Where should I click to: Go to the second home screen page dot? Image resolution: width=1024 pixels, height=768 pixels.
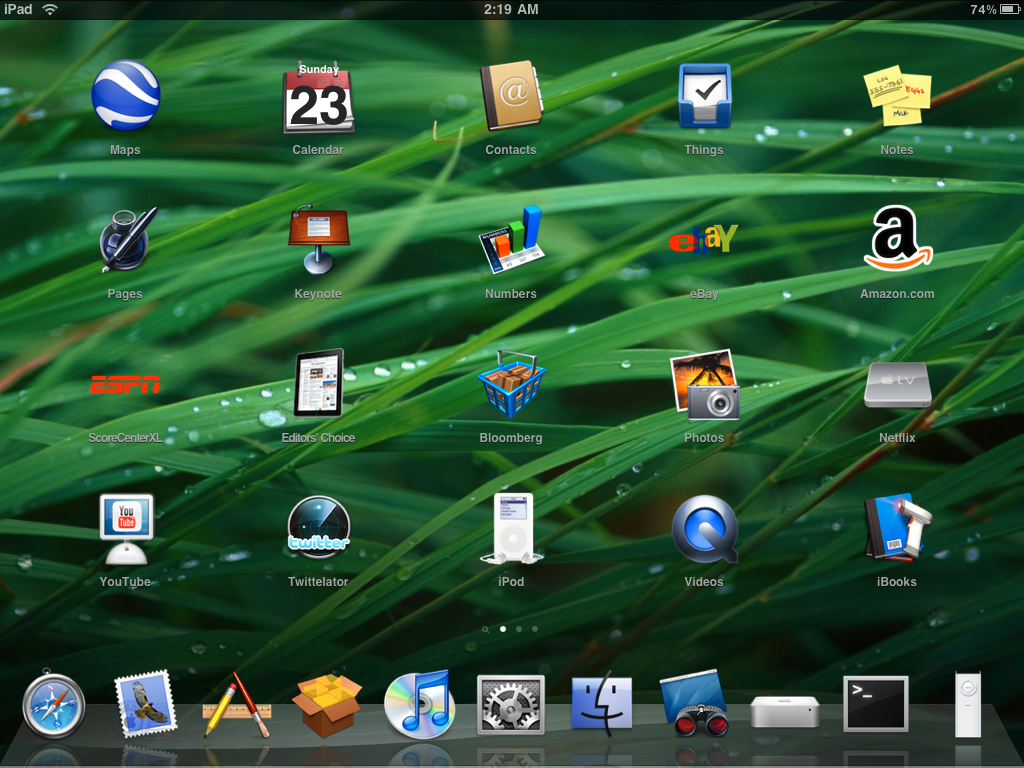click(x=519, y=629)
